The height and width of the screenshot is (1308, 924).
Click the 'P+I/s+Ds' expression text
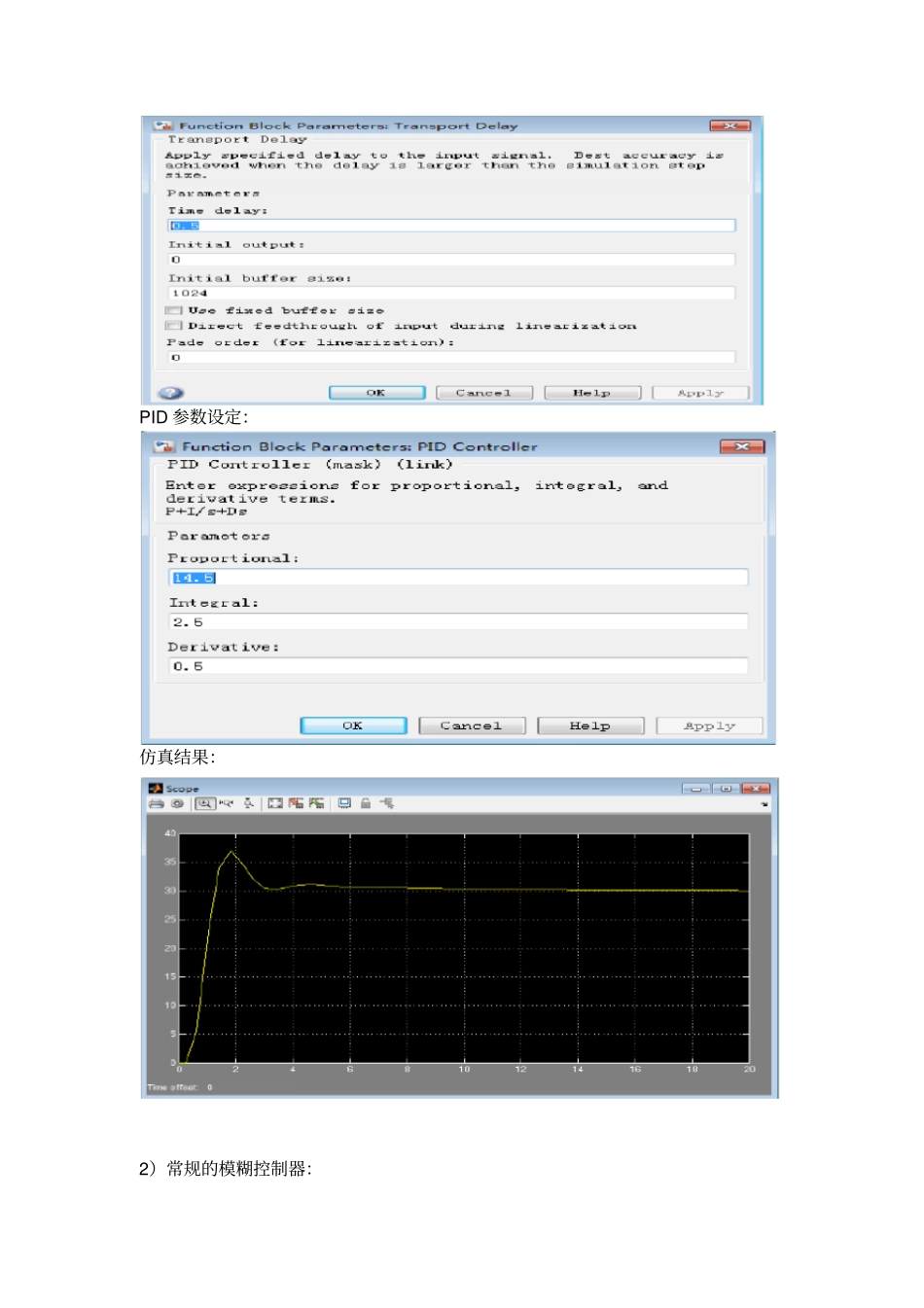(x=206, y=512)
